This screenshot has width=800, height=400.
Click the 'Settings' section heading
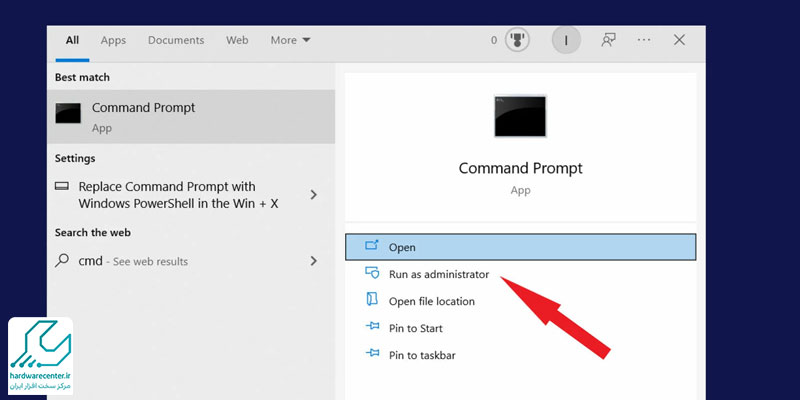(x=75, y=159)
